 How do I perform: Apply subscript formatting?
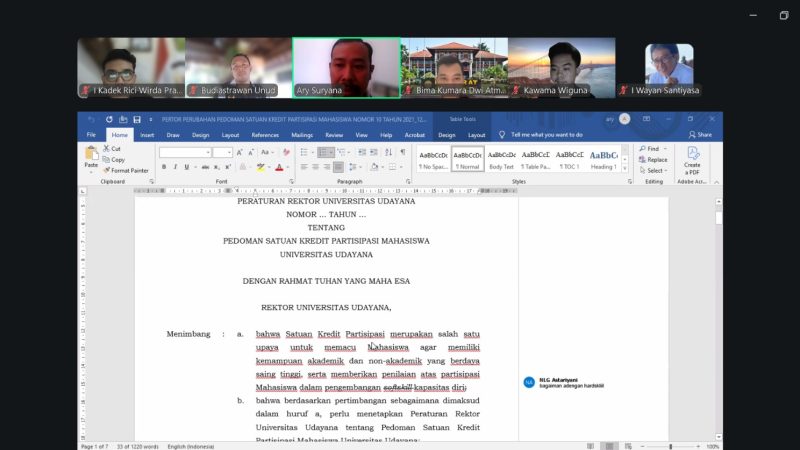216,167
